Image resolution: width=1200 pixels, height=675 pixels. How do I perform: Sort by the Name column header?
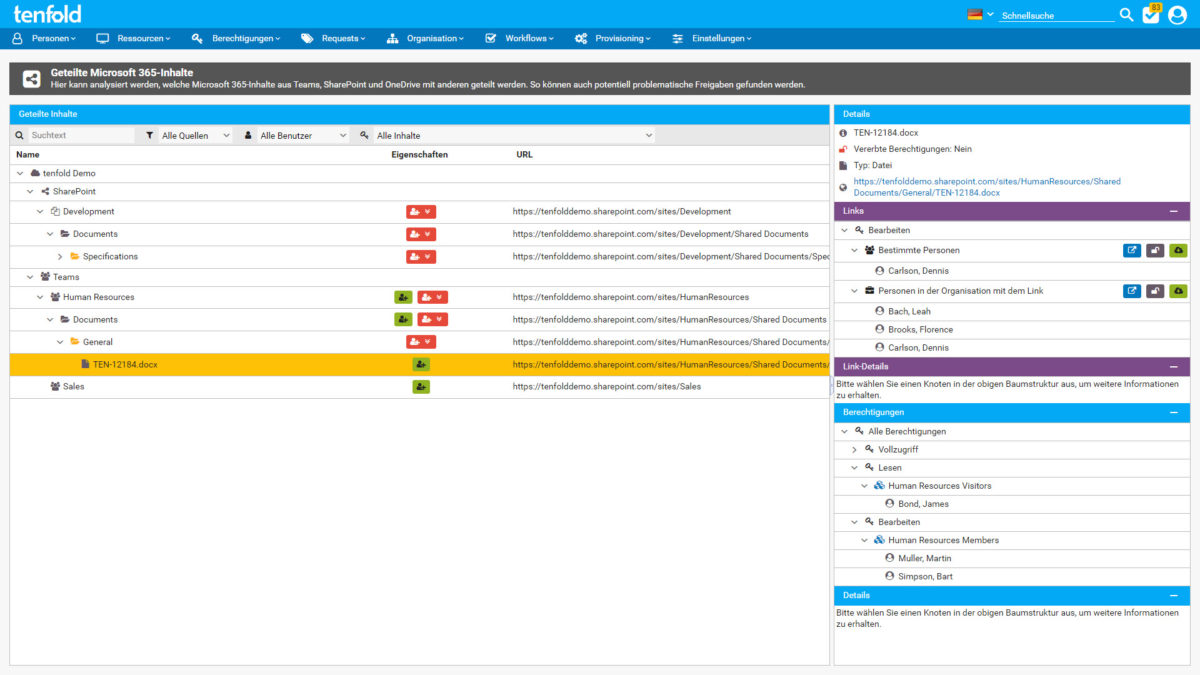click(28, 155)
